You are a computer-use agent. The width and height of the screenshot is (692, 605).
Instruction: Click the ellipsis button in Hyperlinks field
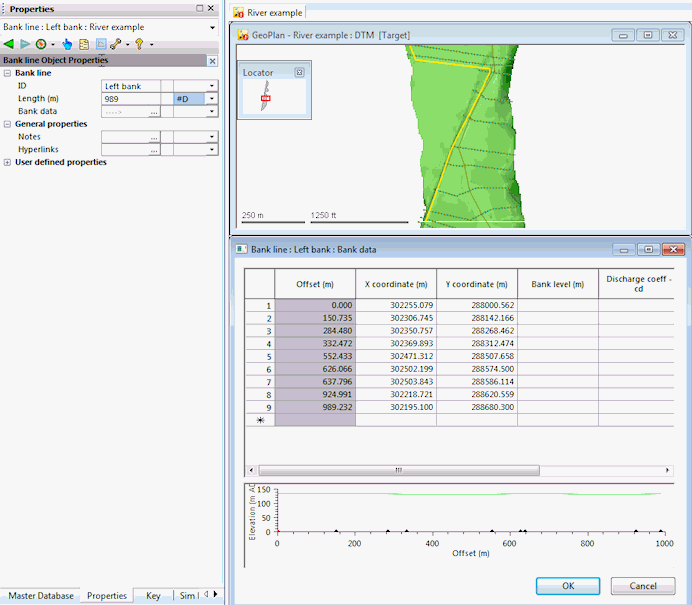(x=154, y=150)
